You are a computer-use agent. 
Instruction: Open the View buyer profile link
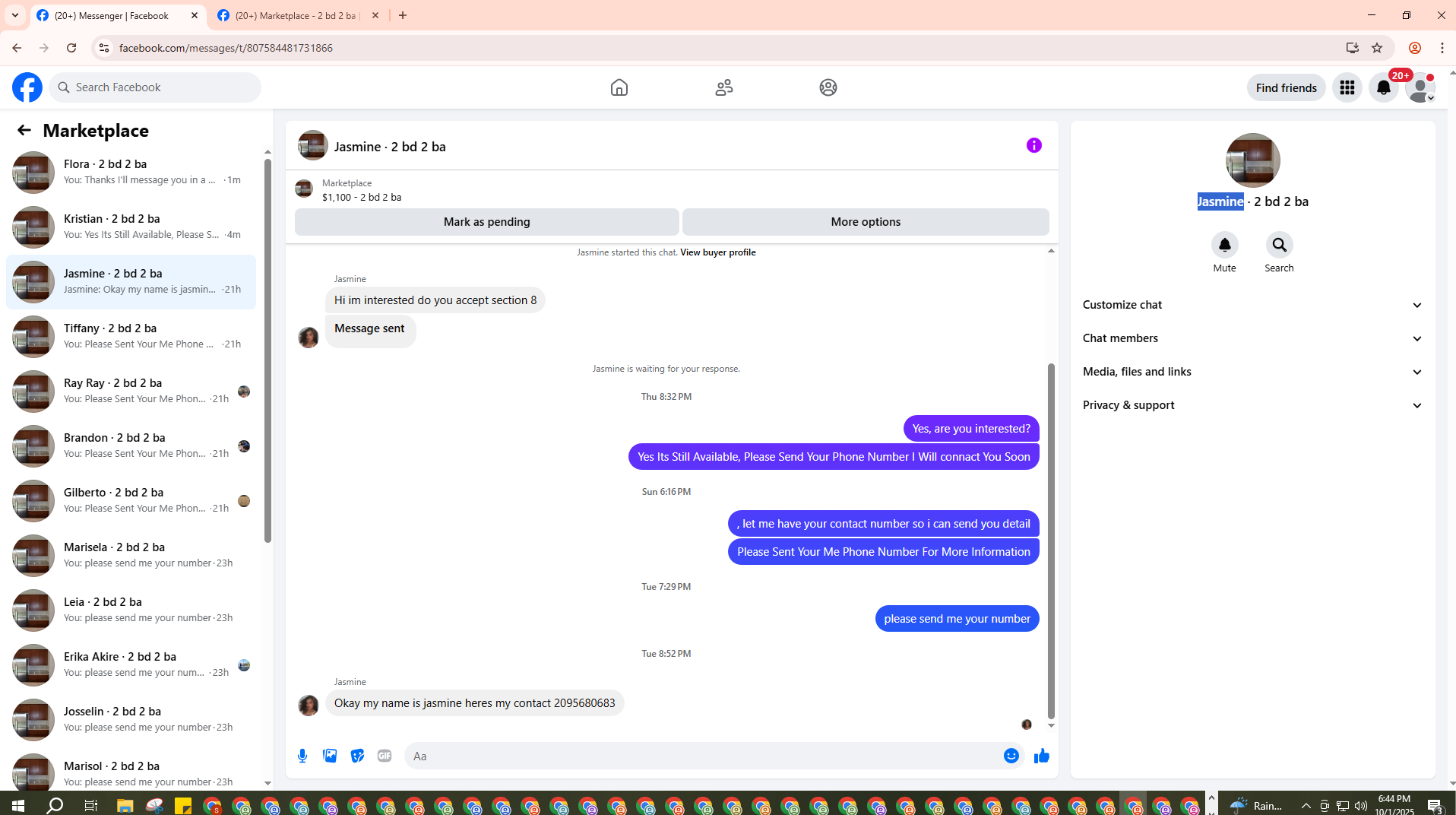pos(718,252)
